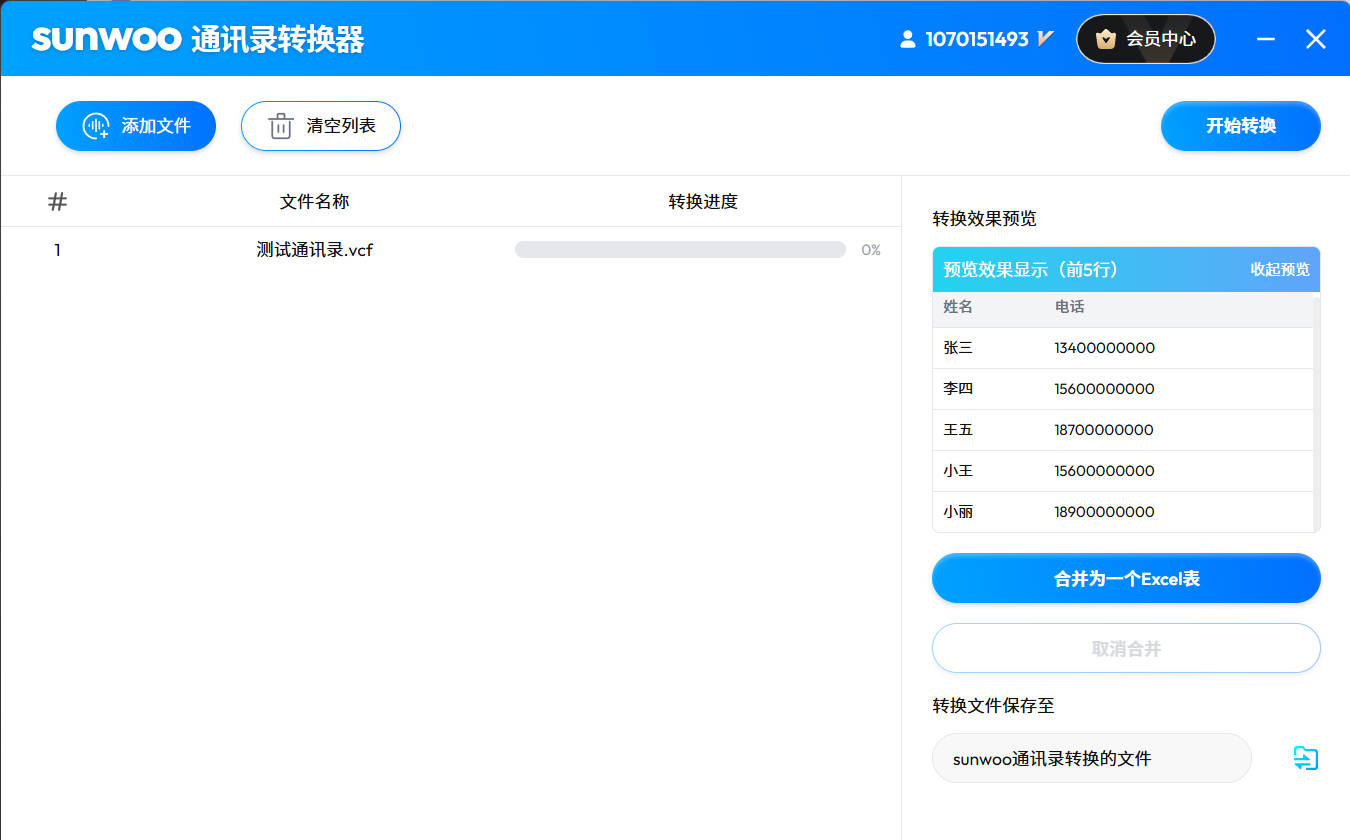This screenshot has width=1350, height=840.
Task: Click the sunwoo 通讯录转换器 logo title
Action: [x=198, y=39]
